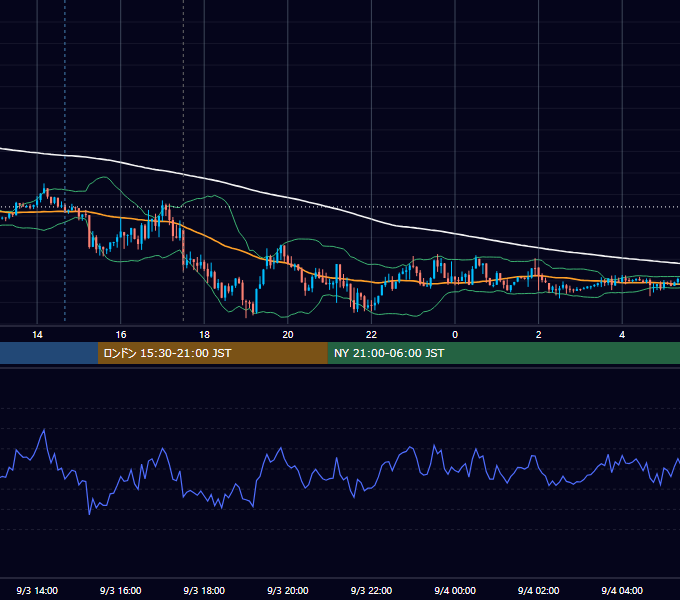Click the 9/4 04:00 date label
Viewport: 680px width, 600px height.
[x=622, y=590]
